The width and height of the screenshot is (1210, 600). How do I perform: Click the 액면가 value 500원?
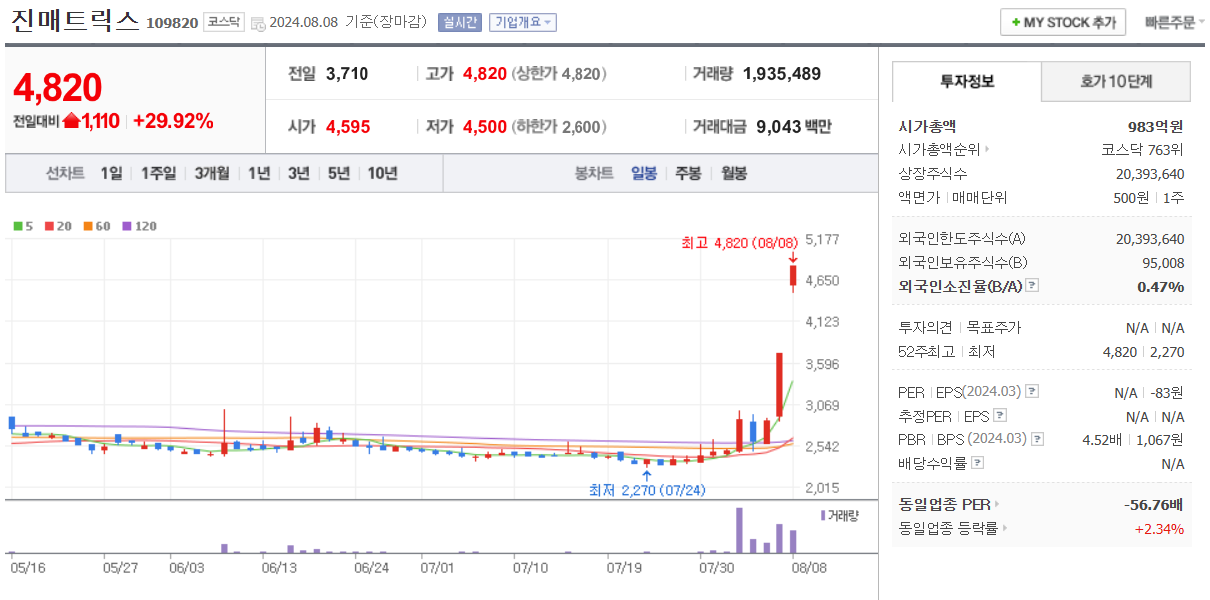pyautogui.click(x=1130, y=198)
